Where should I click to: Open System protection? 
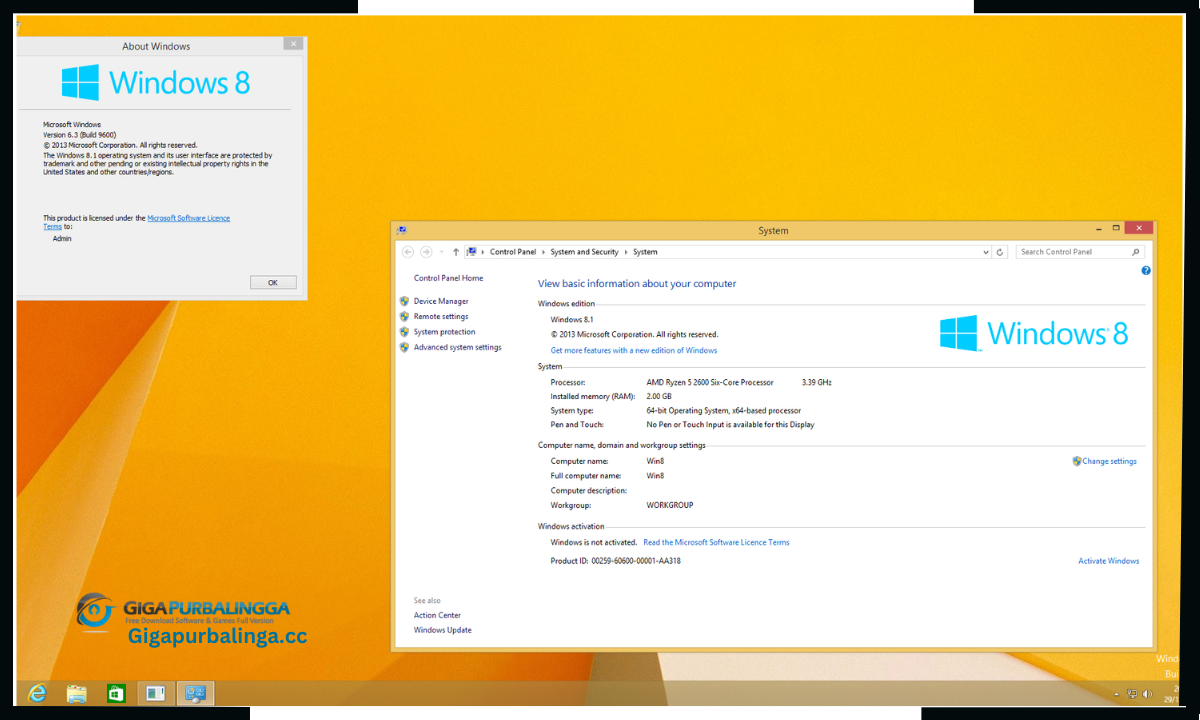coord(444,332)
